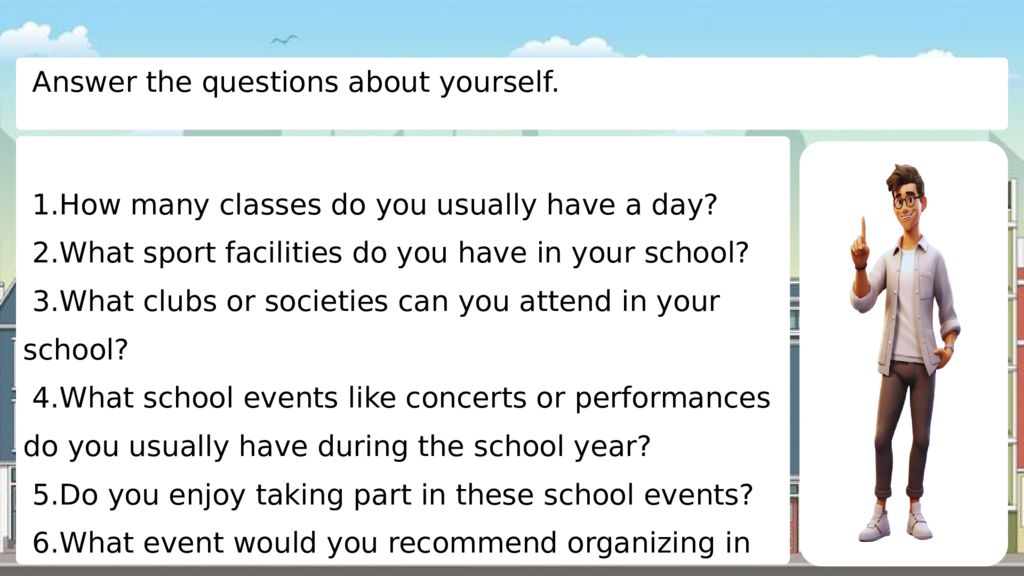Image resolution: width=1024 pixels, height=576 pixels.
Task: Click the cartoon man pointing up
Action: (x=904, y=353)
